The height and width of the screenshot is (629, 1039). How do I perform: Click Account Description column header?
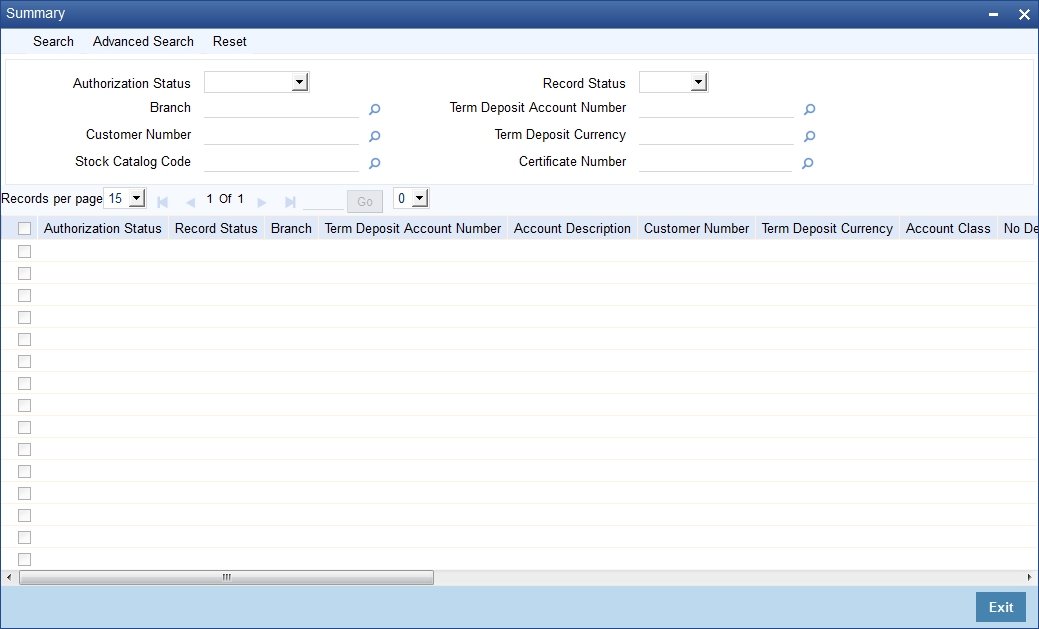[572, 229]
